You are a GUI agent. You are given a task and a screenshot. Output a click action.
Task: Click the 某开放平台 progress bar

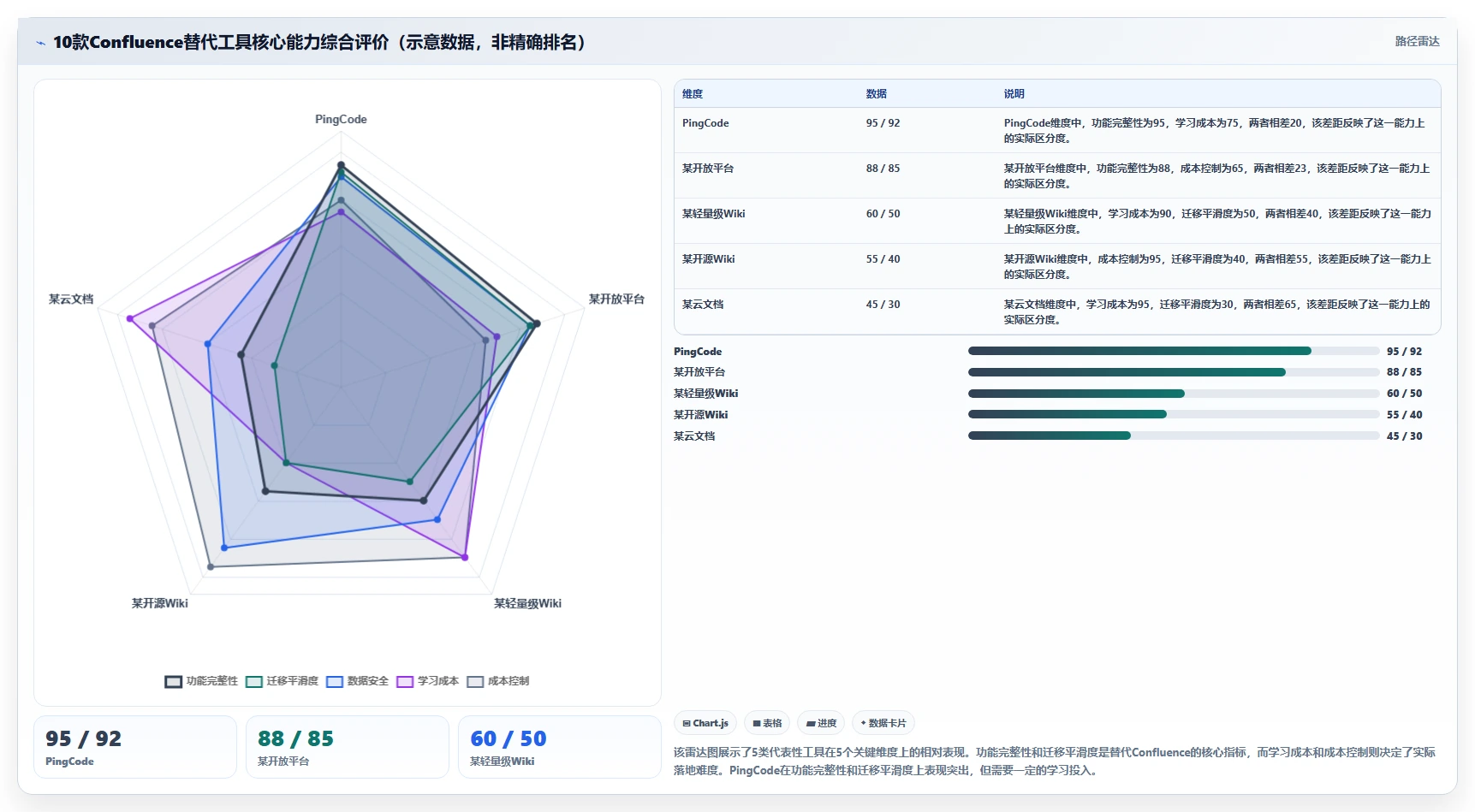click(1173, 372)
